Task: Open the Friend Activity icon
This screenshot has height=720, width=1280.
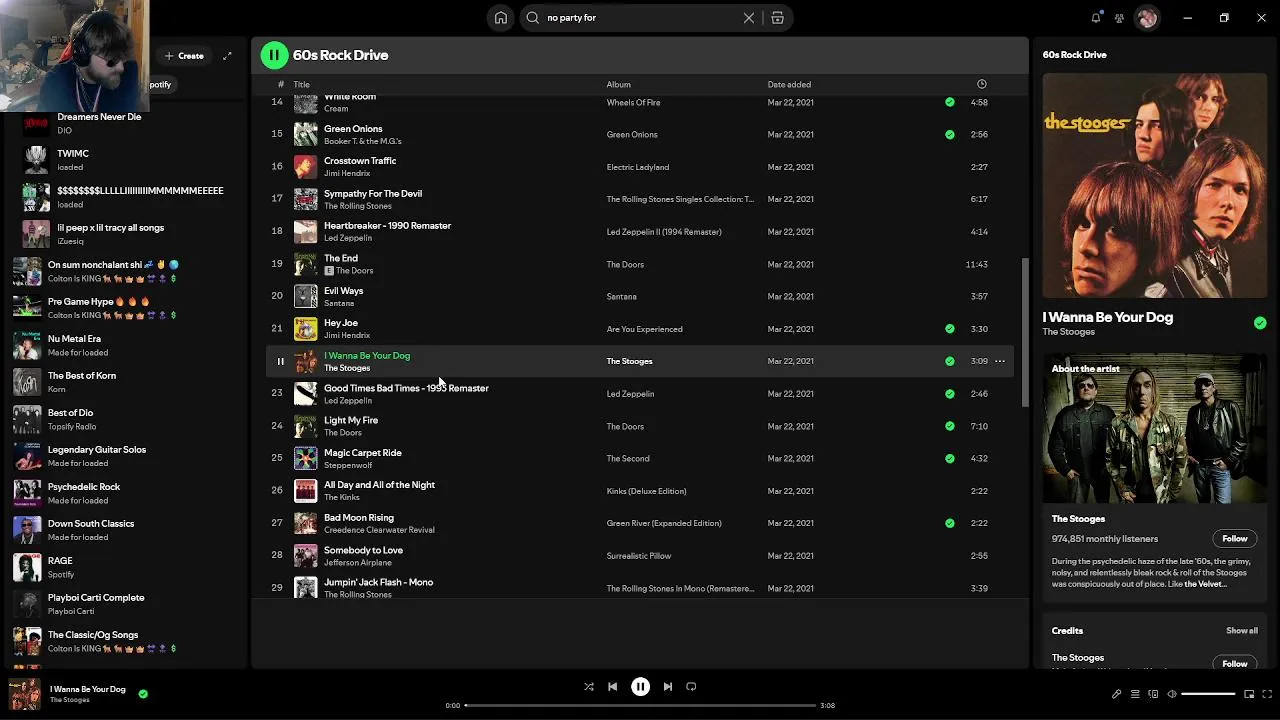Action: point(1119,18)
